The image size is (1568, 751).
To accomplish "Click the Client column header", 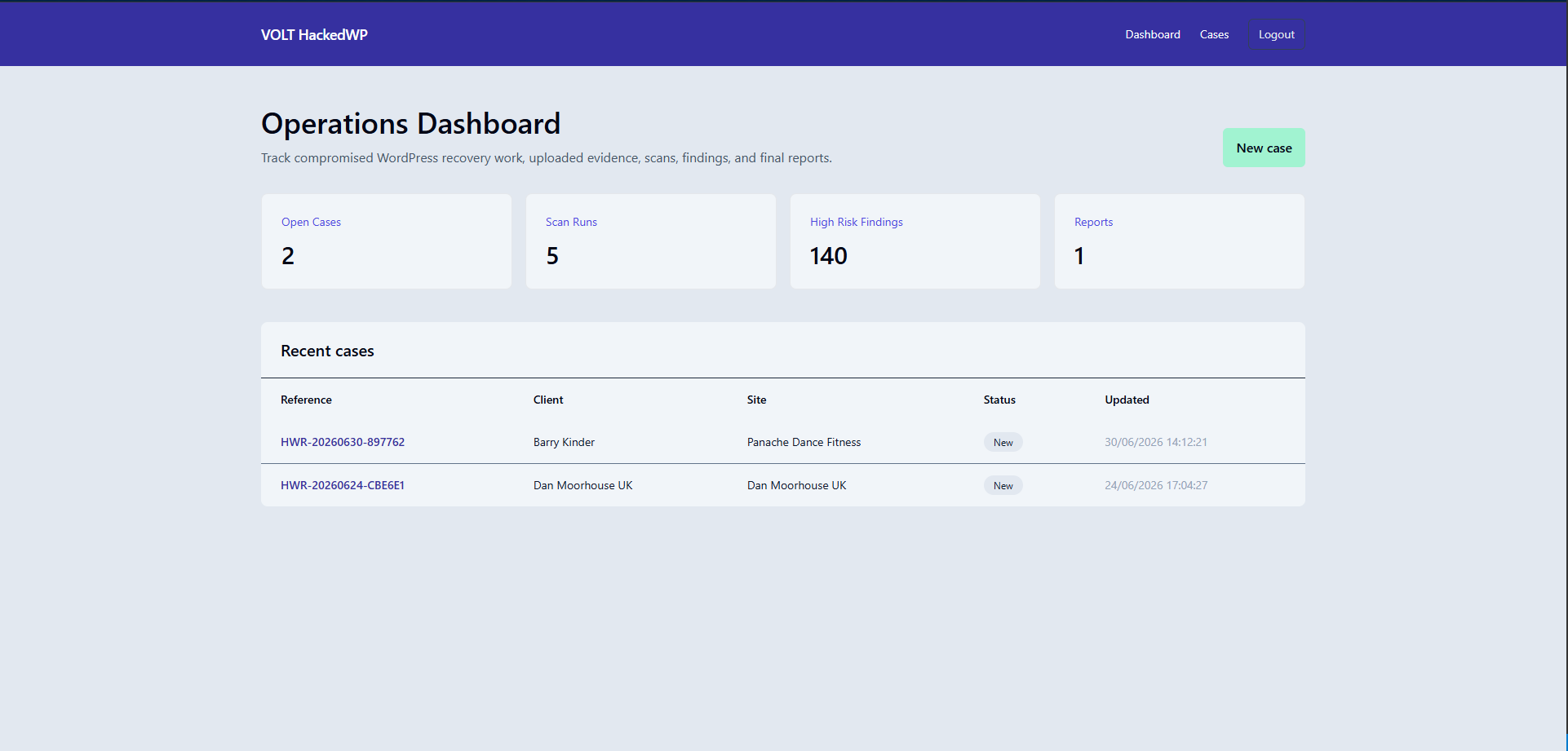I will click(548, 400).
